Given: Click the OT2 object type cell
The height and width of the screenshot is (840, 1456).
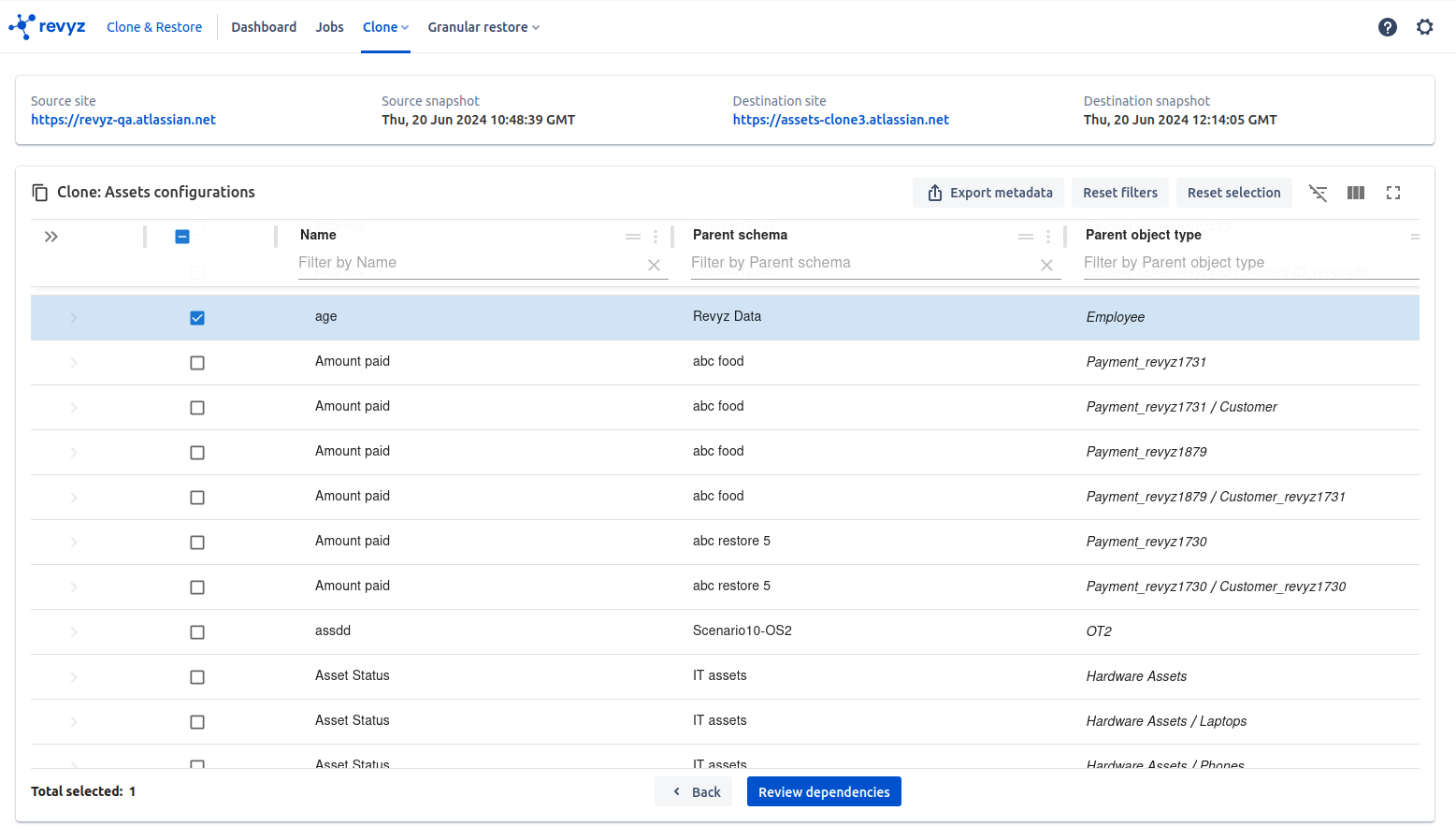Looking at the screenshot, I should click(1099, 631).
